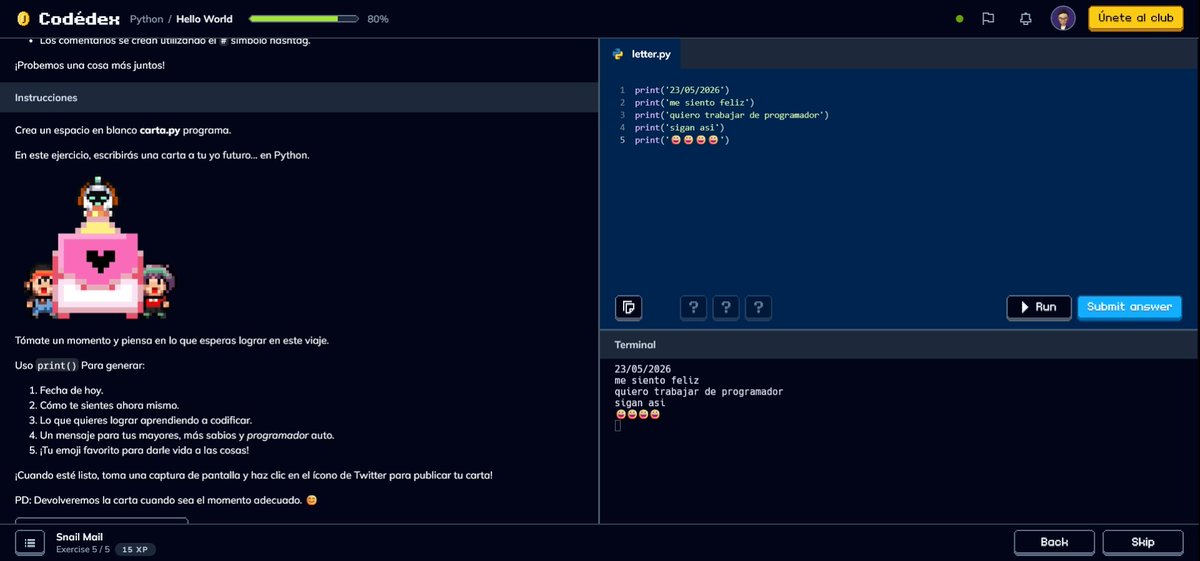Open the Python course breadcrumb
This screenshot has width=1200, height=561.
pos(146,19)
